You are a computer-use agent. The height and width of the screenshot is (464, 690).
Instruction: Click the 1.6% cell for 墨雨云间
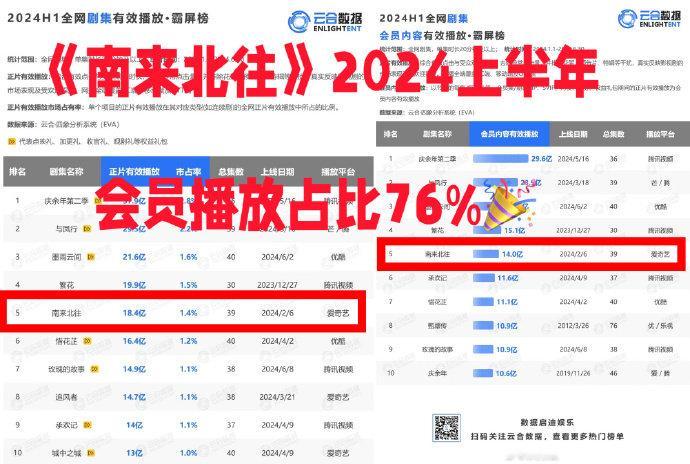188,257
